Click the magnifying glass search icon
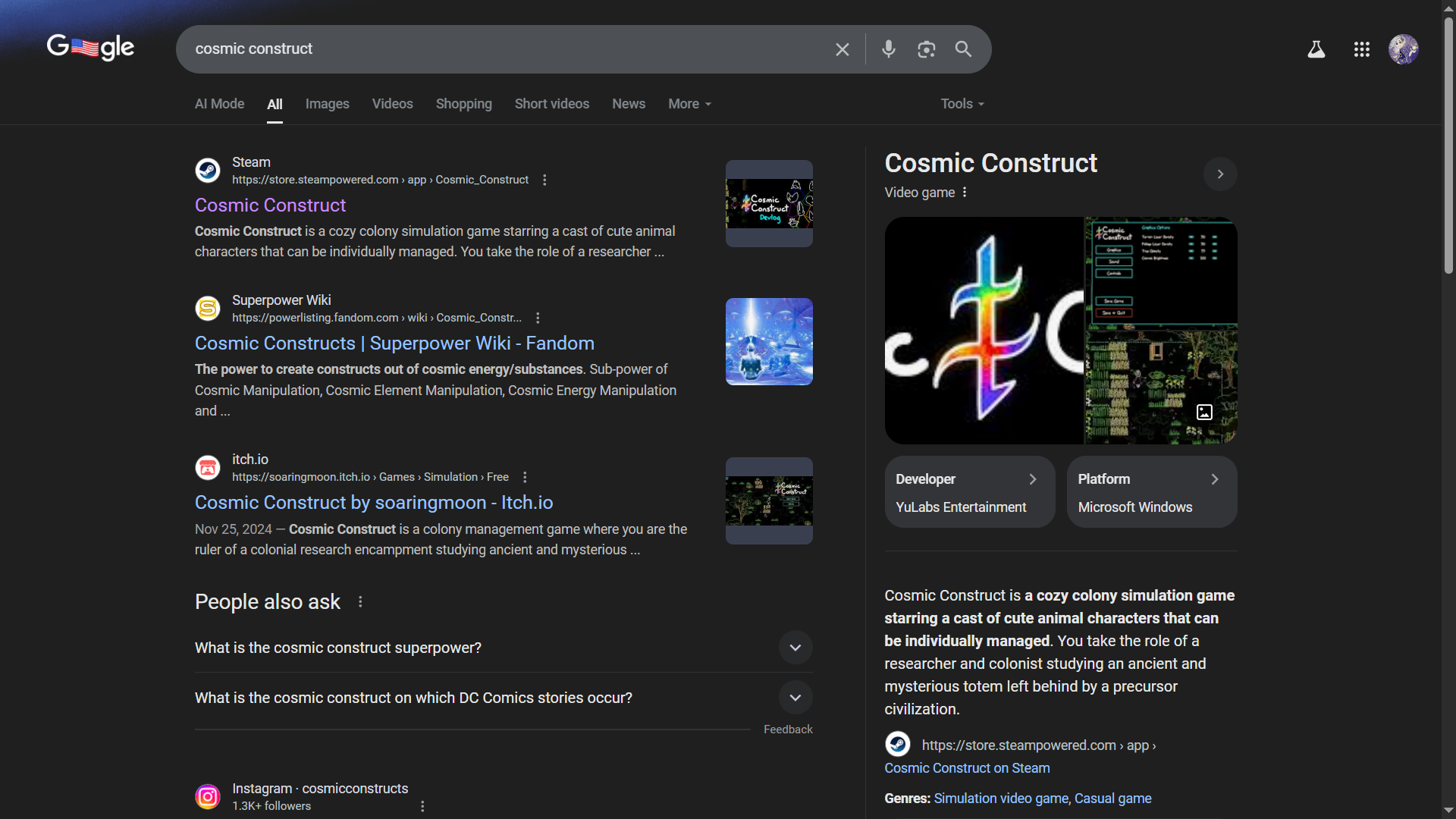This screenshot has height=819, width=1456. [963, 49]
